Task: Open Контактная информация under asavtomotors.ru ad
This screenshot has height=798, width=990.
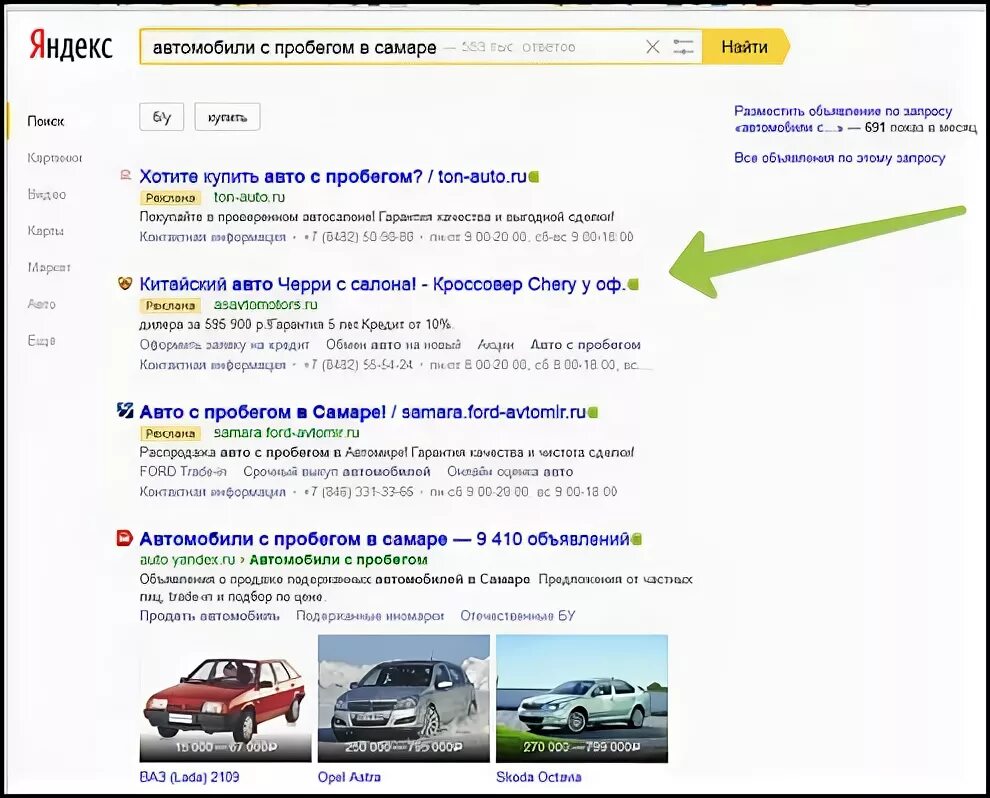Action: pos(213,365)
